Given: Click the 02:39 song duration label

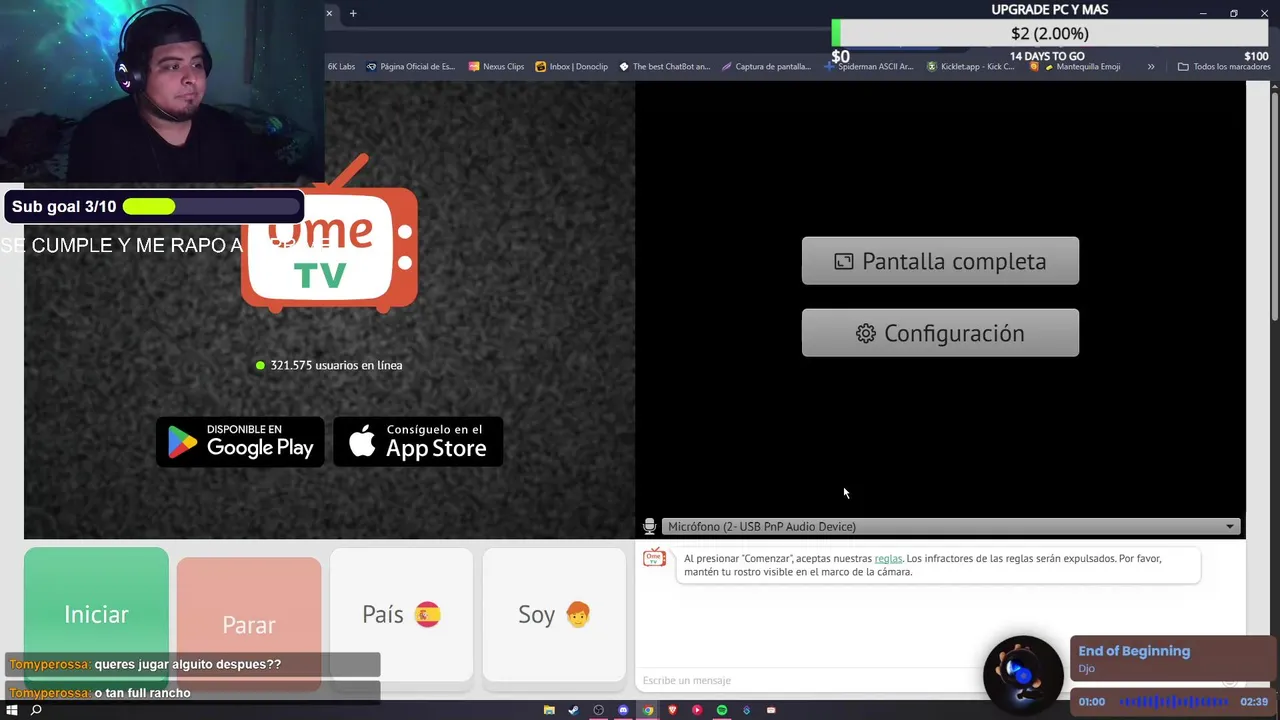Looking at the screenshot, I should 1254,702.
